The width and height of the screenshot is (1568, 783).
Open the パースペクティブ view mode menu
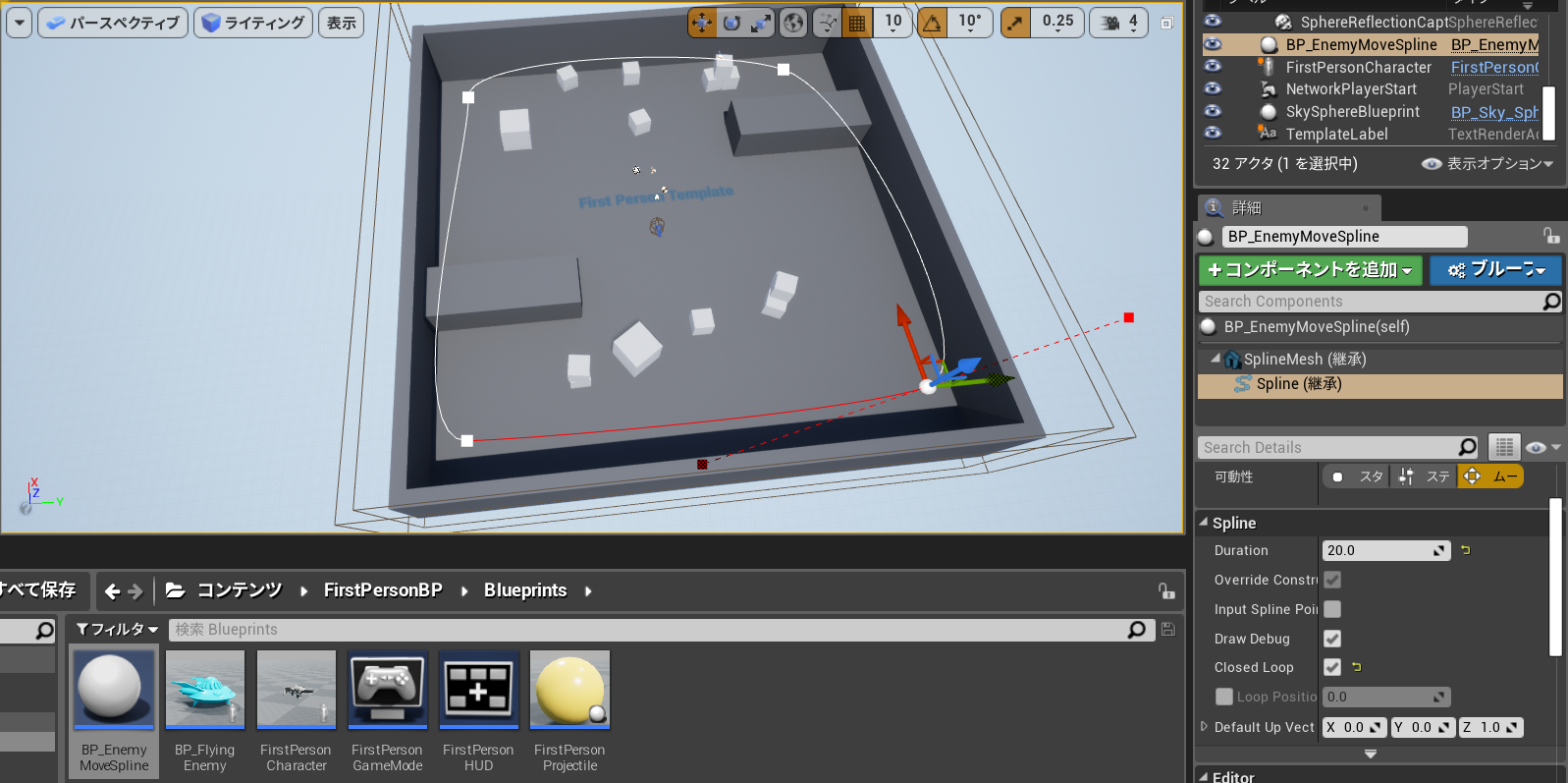pos(113,23)
